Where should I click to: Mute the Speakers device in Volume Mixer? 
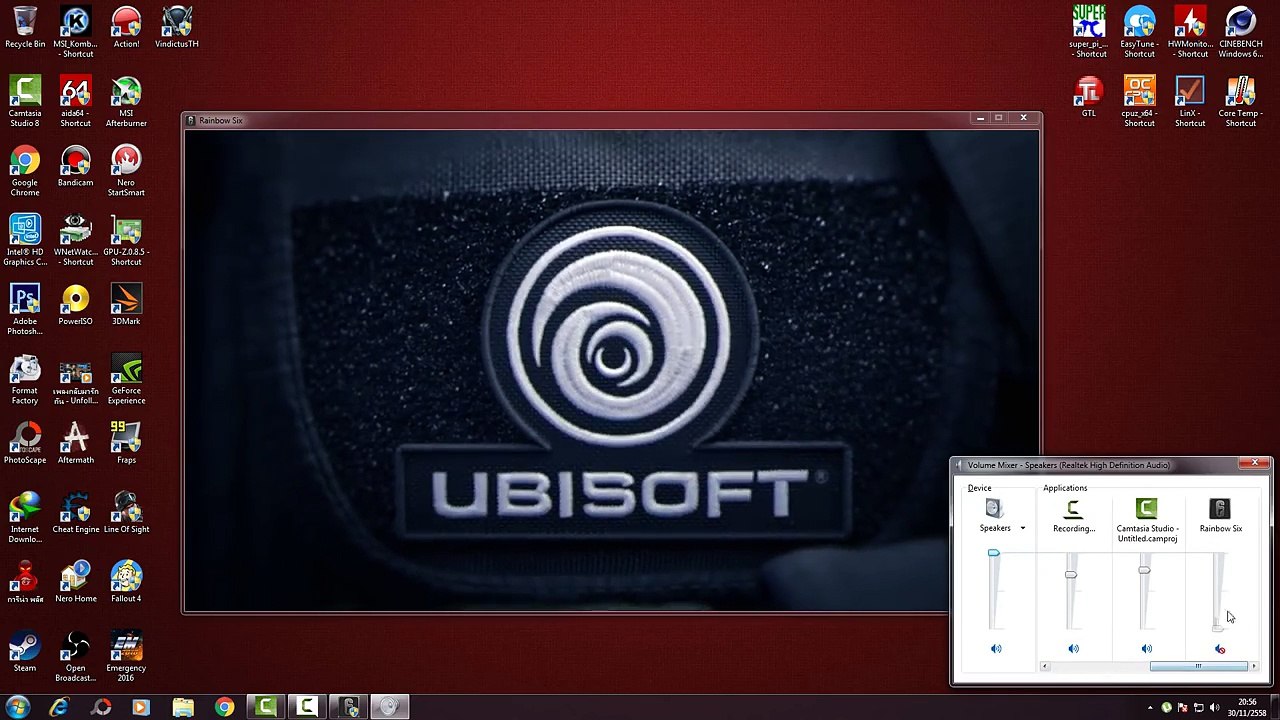pyautogui.click(x=996, y=649)
